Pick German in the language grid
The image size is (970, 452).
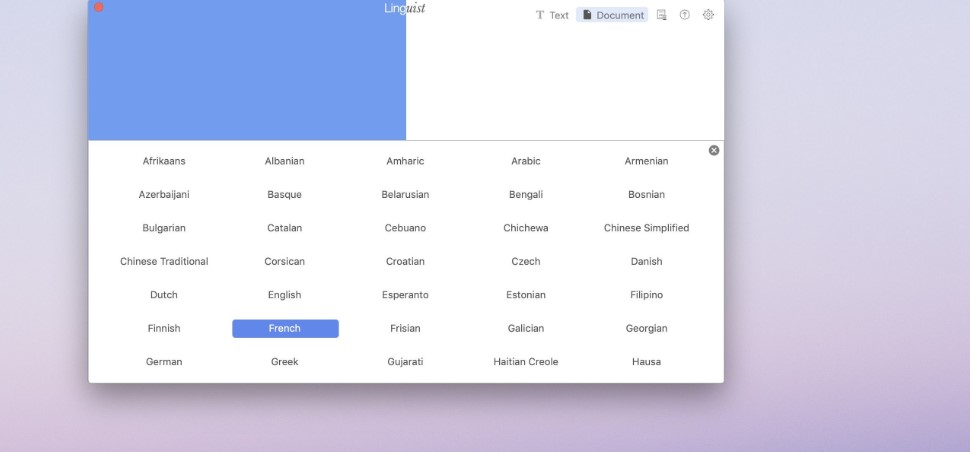tap(164, 362)
